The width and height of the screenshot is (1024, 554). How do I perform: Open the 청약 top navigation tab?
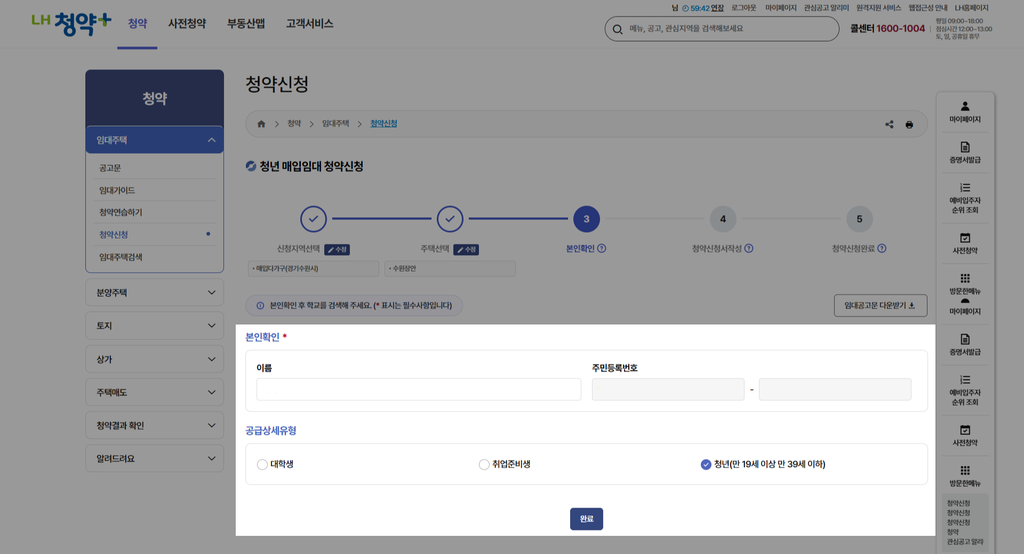coord(137,24)
